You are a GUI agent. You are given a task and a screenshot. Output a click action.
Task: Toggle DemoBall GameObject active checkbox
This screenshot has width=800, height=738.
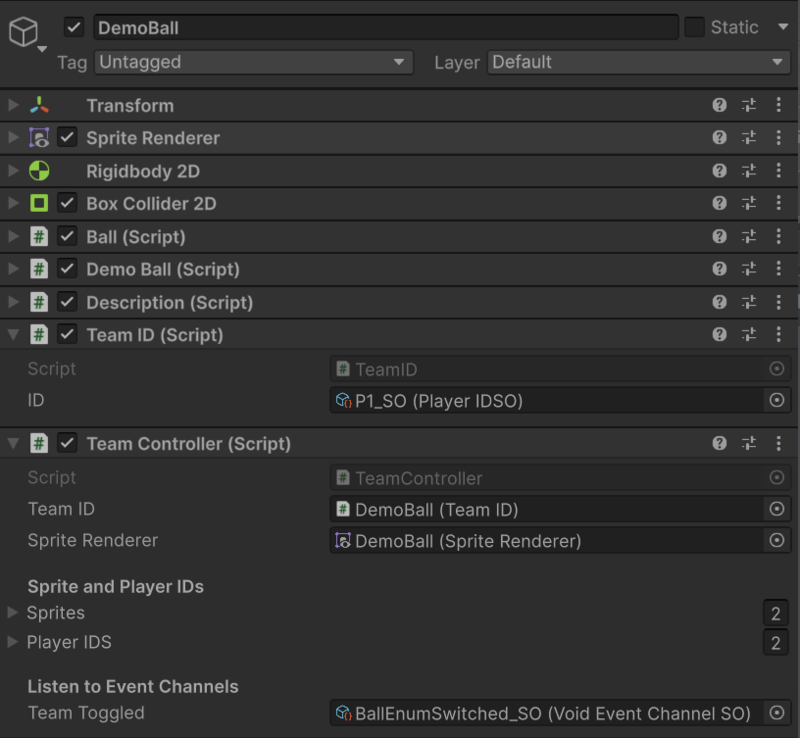74,27
